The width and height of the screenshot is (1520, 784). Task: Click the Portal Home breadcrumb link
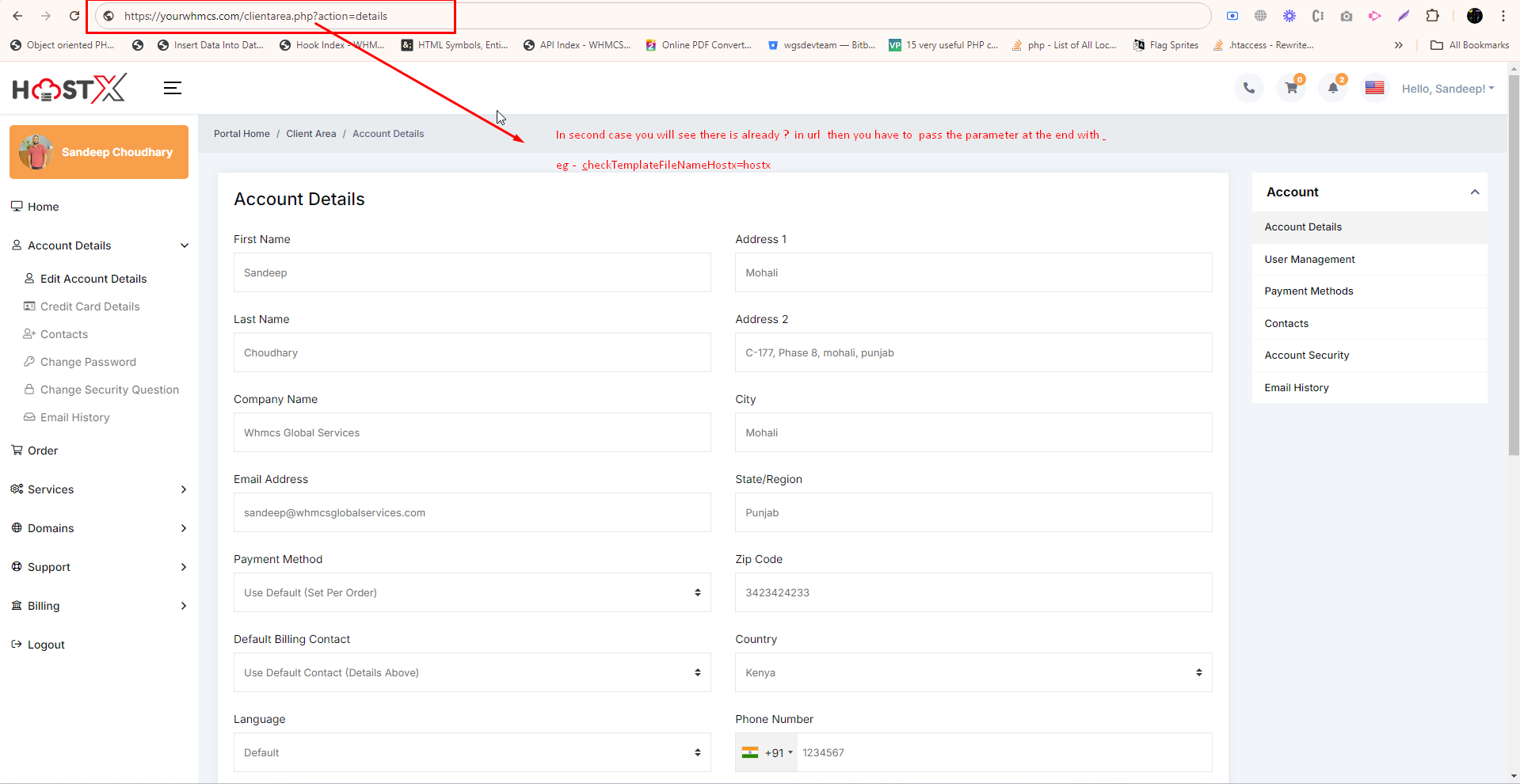coord(242,134)
